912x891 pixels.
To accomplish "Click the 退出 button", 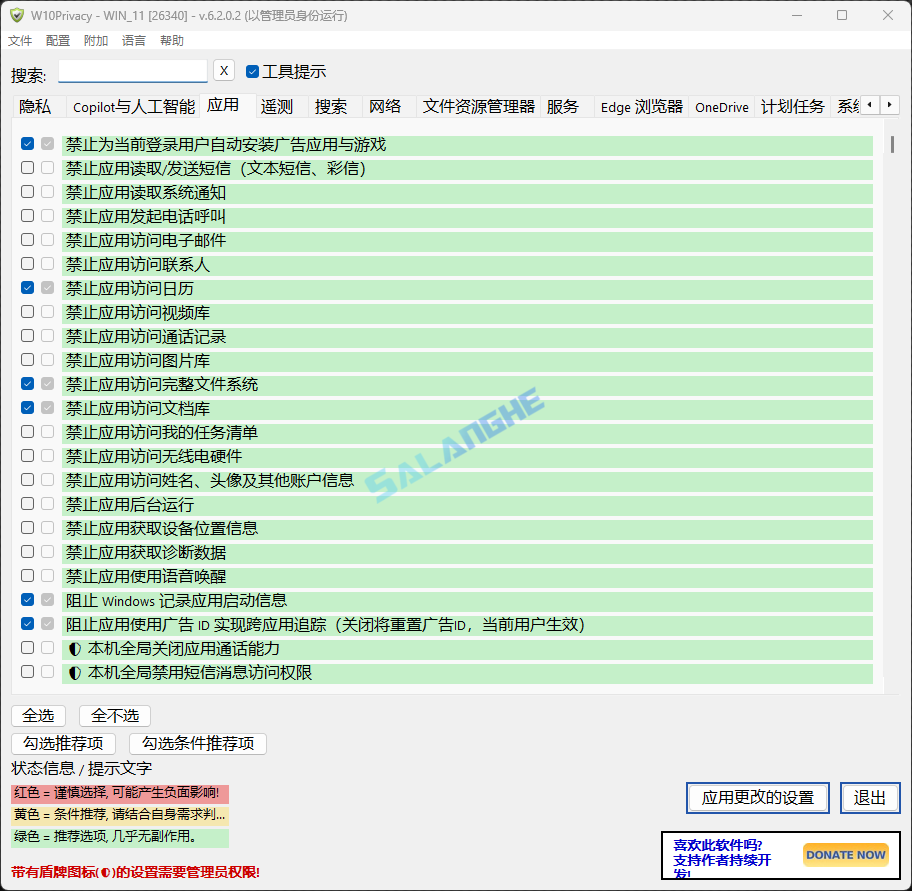I will [x=870, y=798].
